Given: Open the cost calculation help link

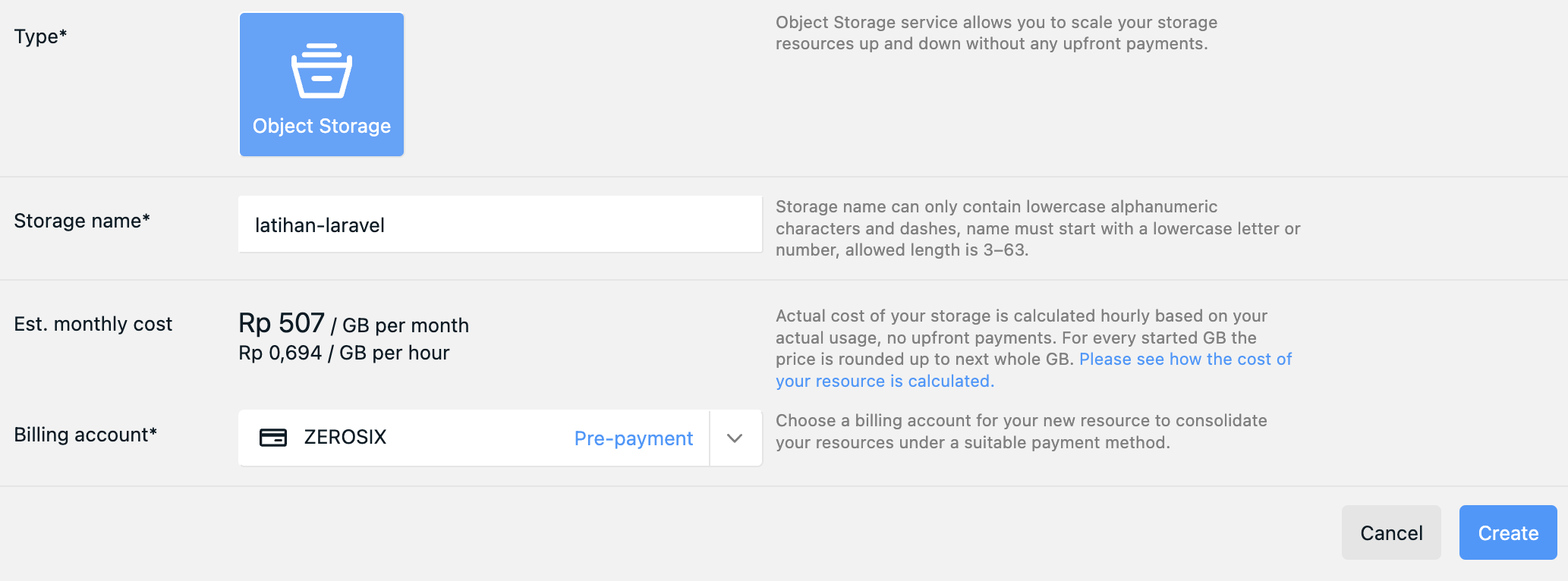Looking at the screenshot, I should pyautogui.click(x=1185, y=360).
